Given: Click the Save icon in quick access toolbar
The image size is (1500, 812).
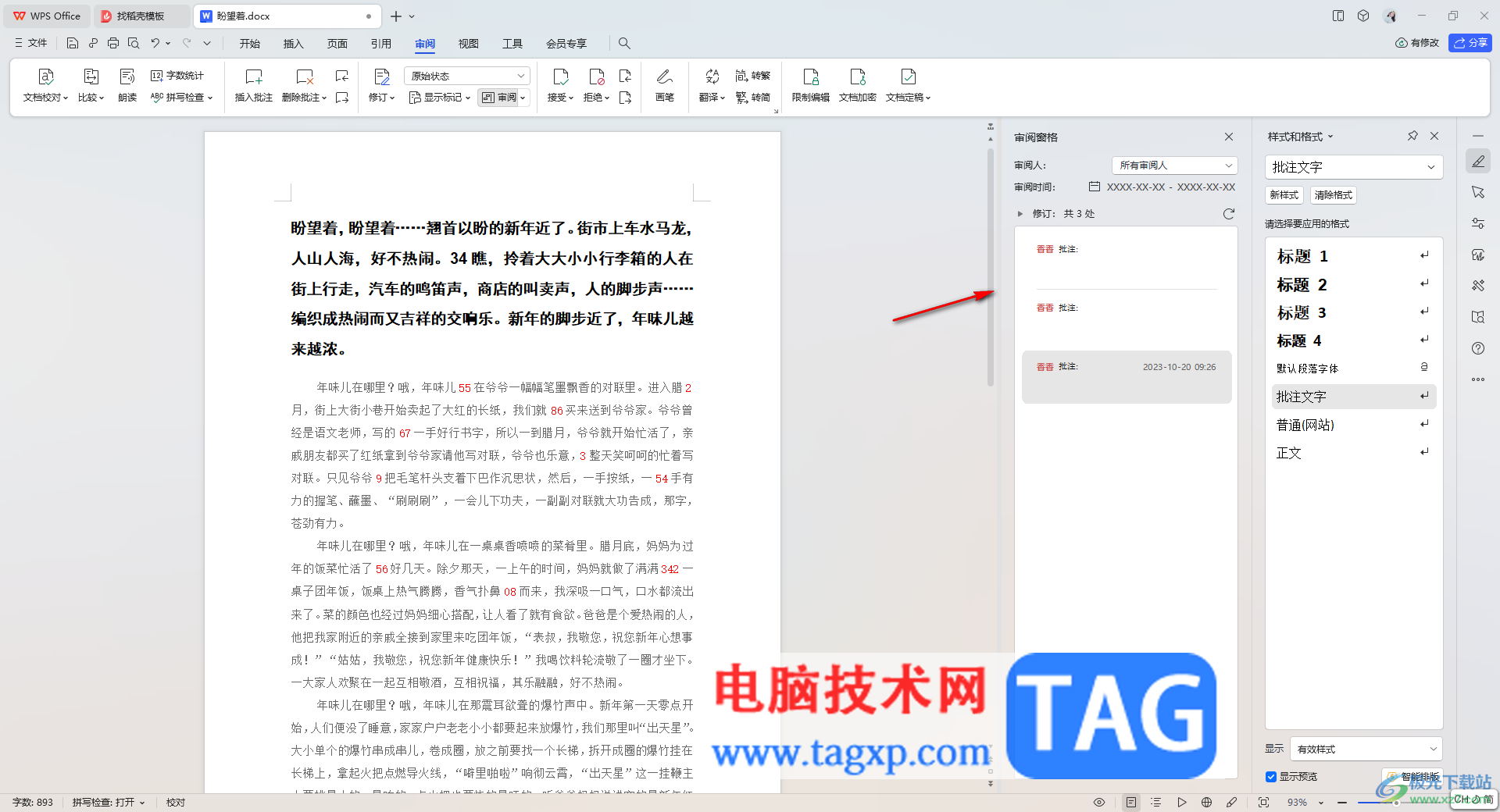Looking at the screenshot, I should point(73,43).
